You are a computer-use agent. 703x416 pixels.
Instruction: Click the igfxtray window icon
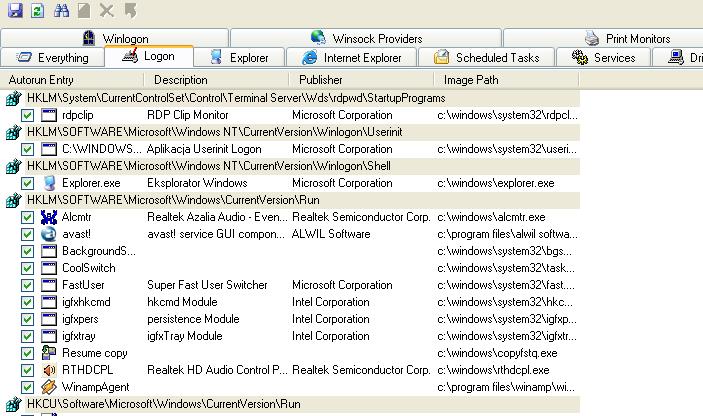click(x=49, y=336)
